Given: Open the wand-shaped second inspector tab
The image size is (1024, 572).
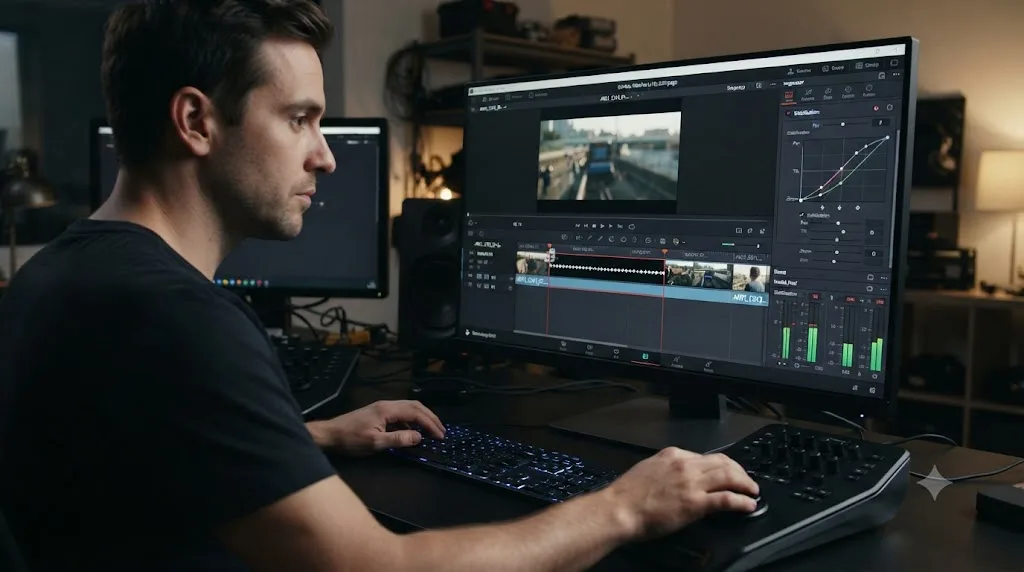Looking at the screenshot, I should [808, 93].
